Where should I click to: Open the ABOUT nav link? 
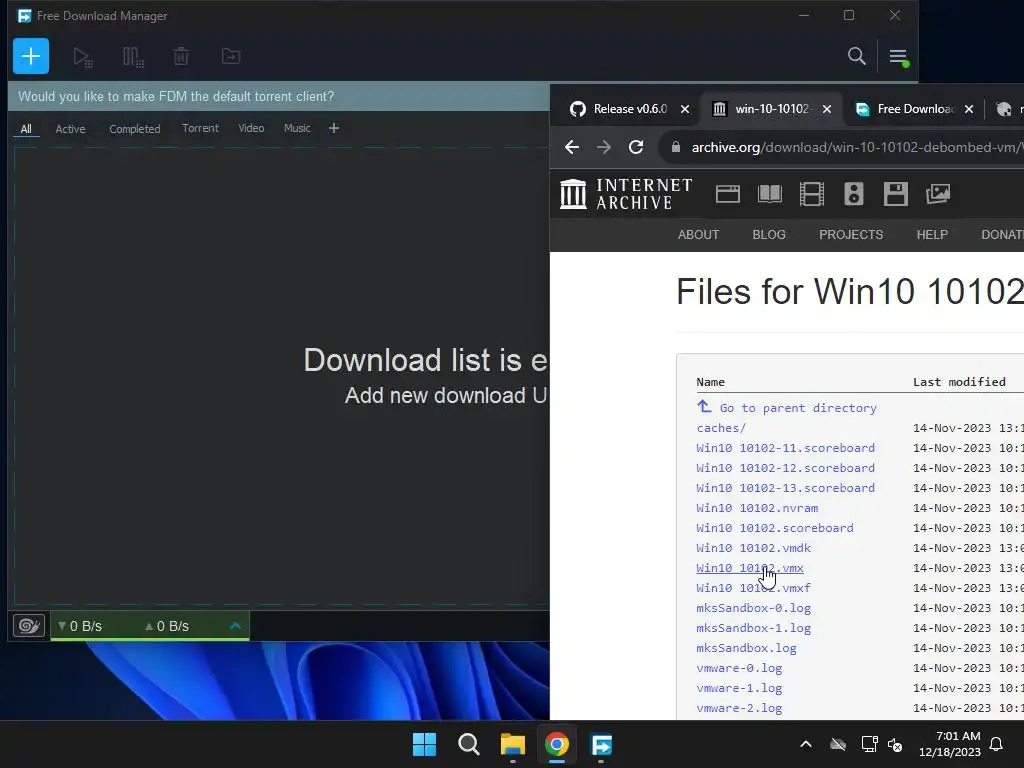698,234
